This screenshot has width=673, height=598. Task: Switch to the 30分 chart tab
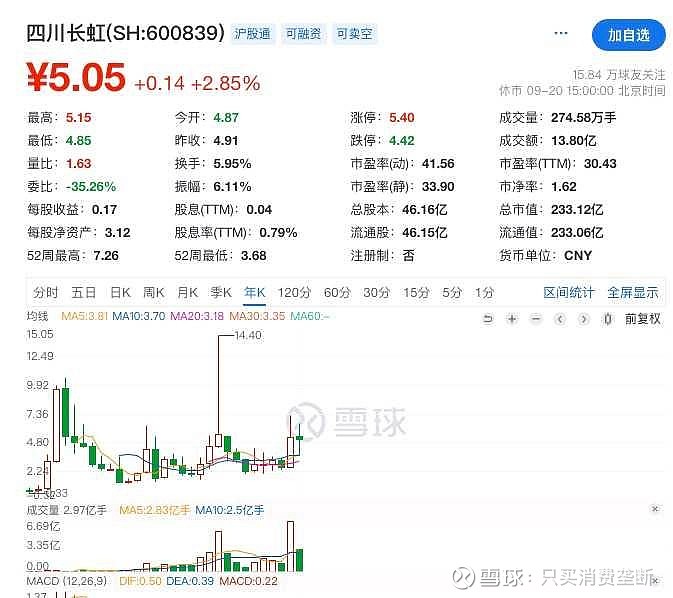point(377,293)
